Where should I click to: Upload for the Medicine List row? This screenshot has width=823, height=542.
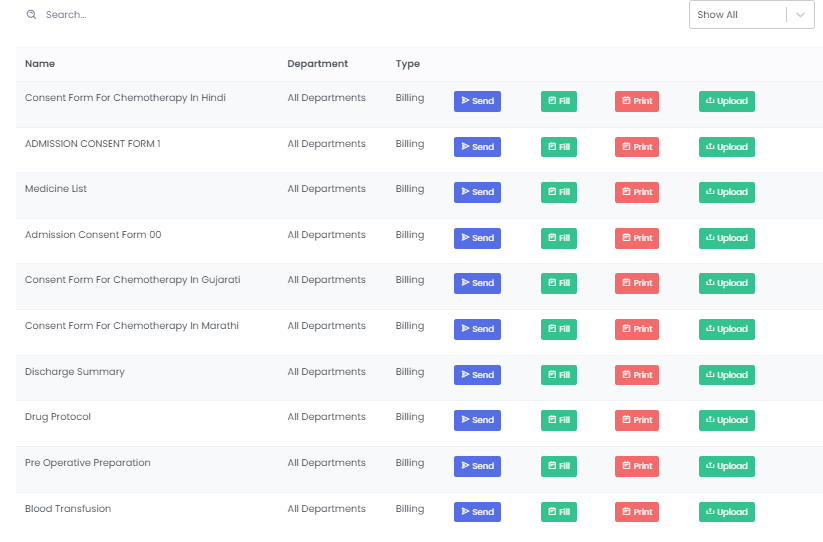(x=726, y=192)
